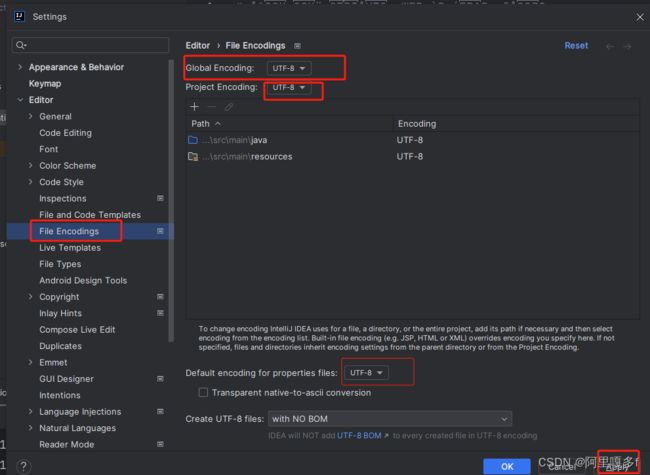
Task: Expand the Emmet node
Action: 30,362
